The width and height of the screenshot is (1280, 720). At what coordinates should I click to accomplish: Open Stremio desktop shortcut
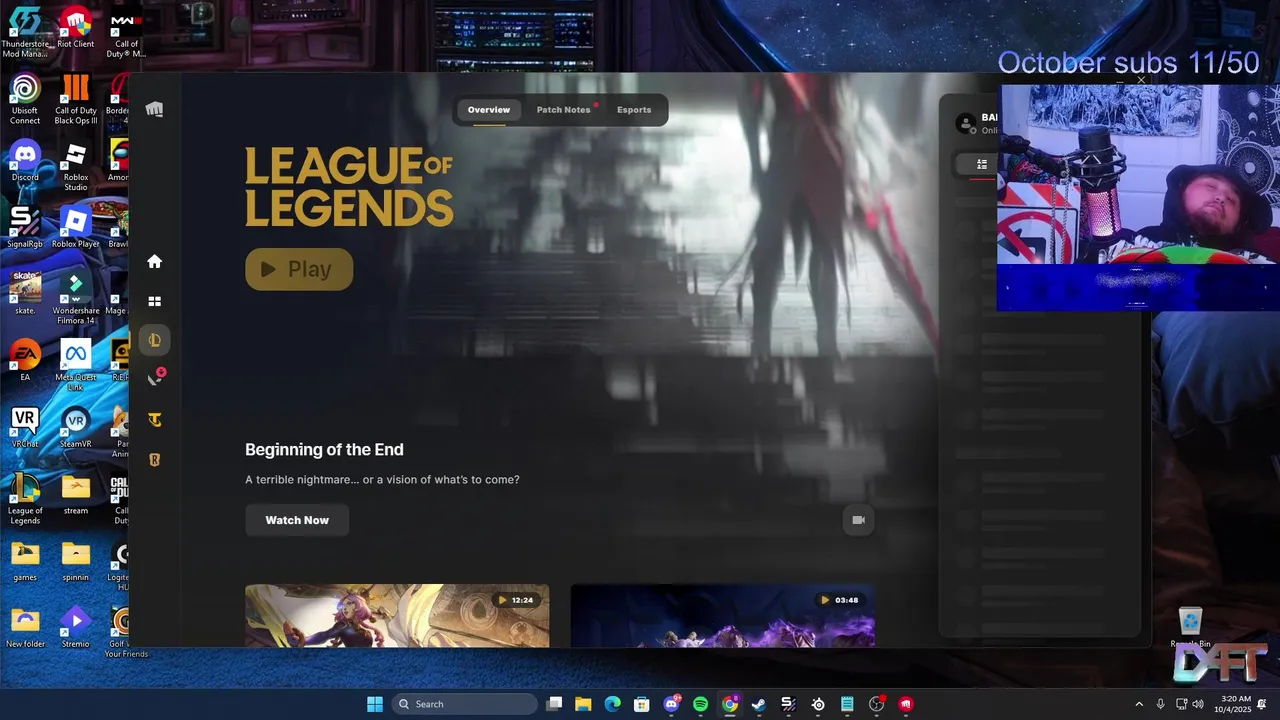76,628
